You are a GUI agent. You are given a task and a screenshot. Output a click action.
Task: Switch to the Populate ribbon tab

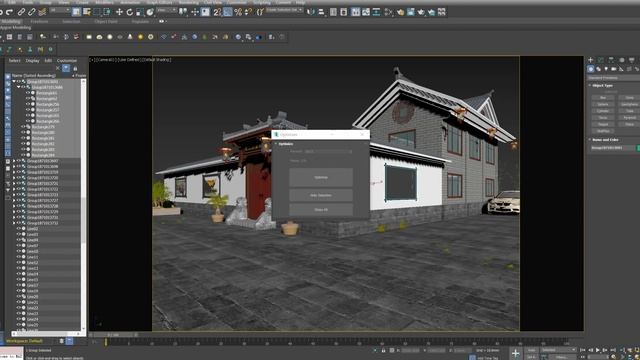(x=140, y=22)
